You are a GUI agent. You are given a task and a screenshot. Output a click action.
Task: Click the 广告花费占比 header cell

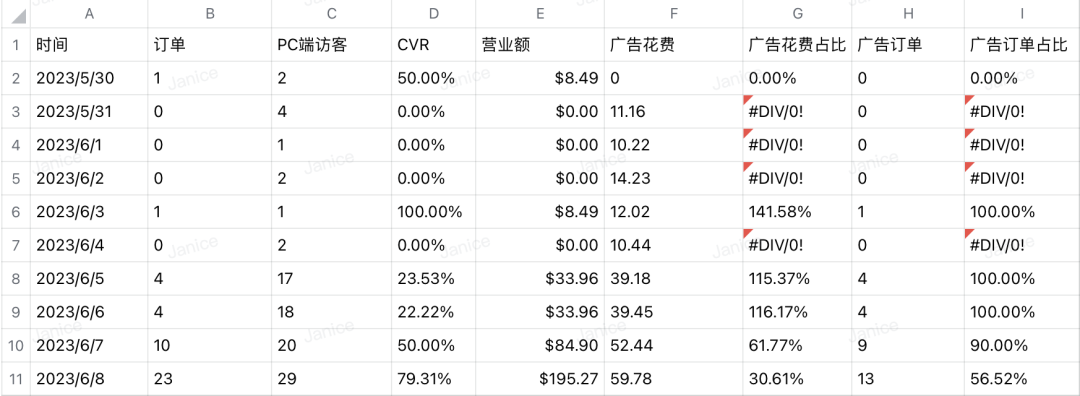click(797, 45)
